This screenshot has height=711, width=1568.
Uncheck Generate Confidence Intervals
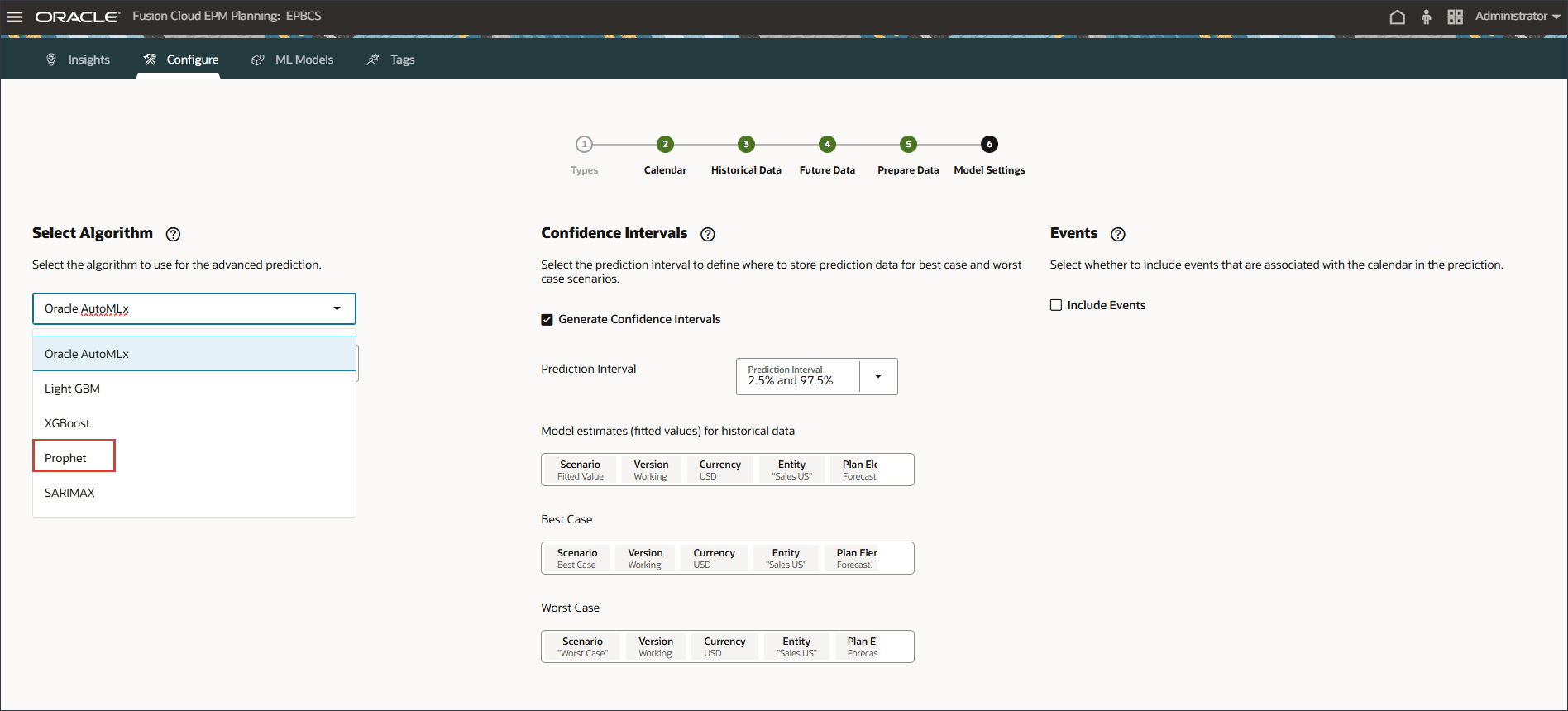click(x=547, y=320)
